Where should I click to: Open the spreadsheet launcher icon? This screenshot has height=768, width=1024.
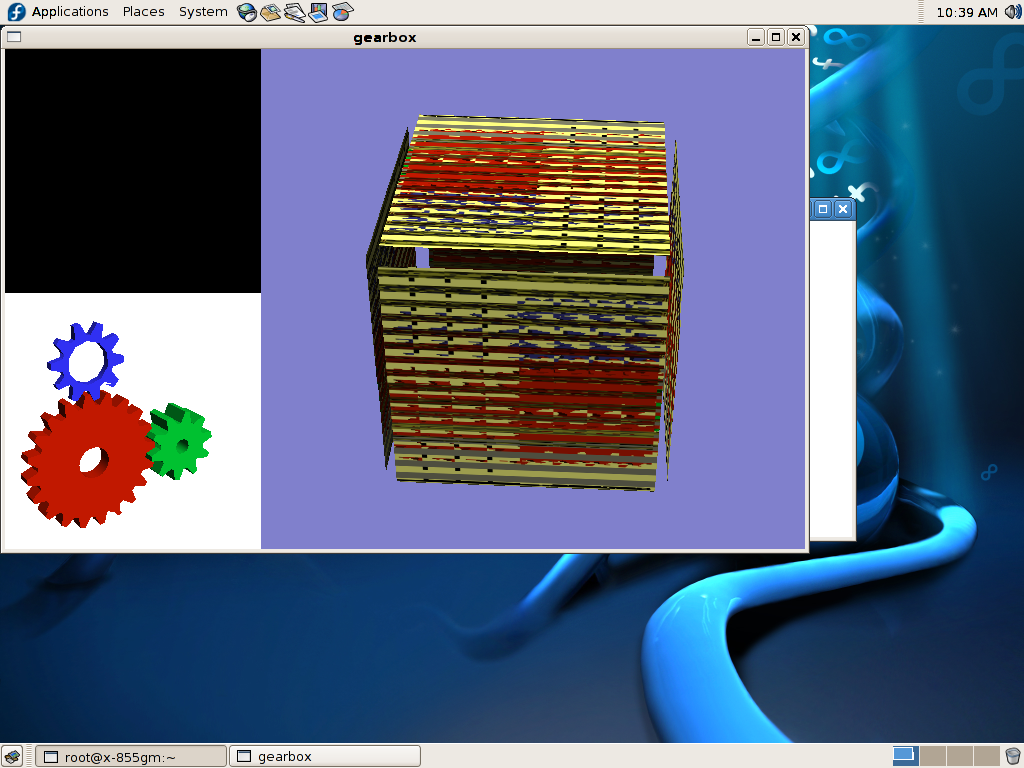(342, 12)
